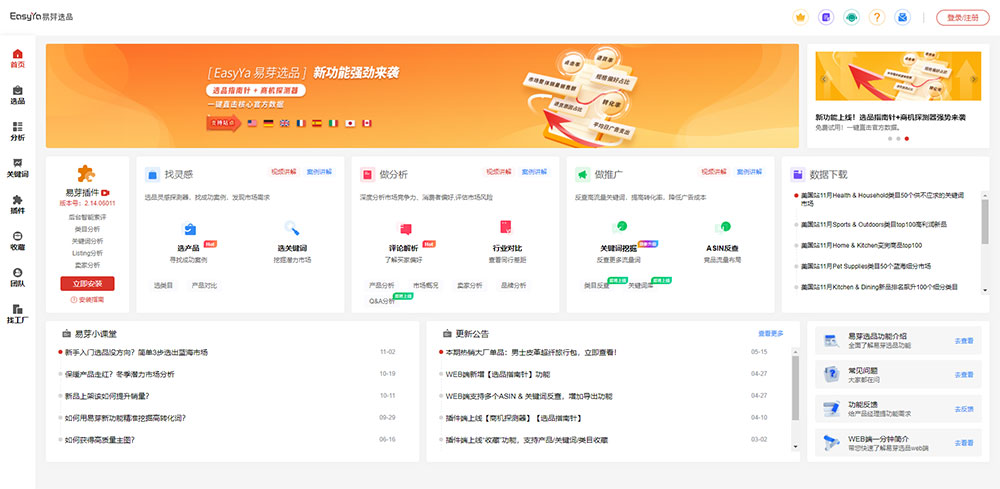Click the 登录/注册 button
The width and height of the screenshot is (1000, 489).
(x=962, y=18)
